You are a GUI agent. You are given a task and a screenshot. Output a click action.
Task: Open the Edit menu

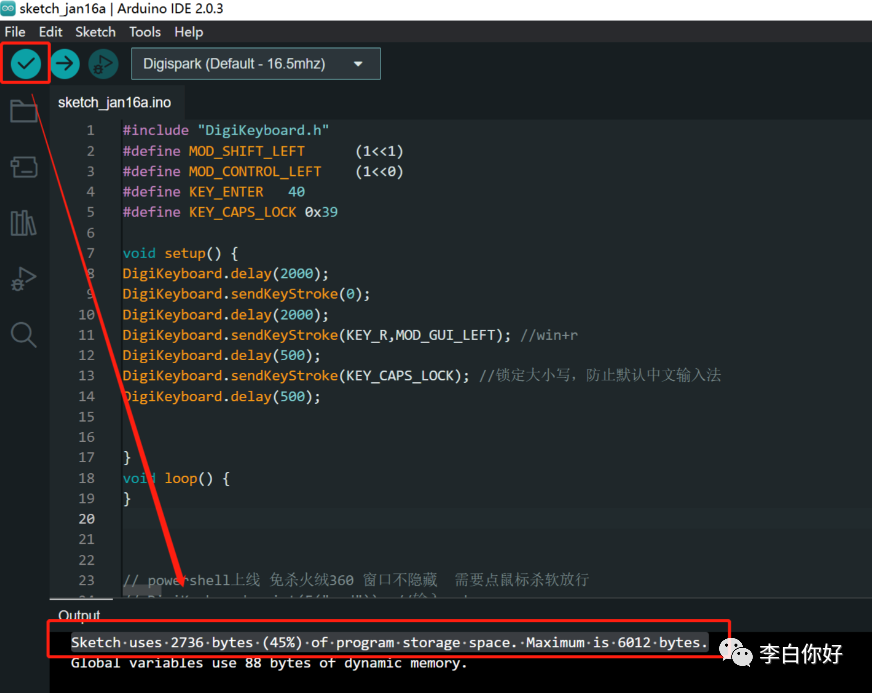50,32
